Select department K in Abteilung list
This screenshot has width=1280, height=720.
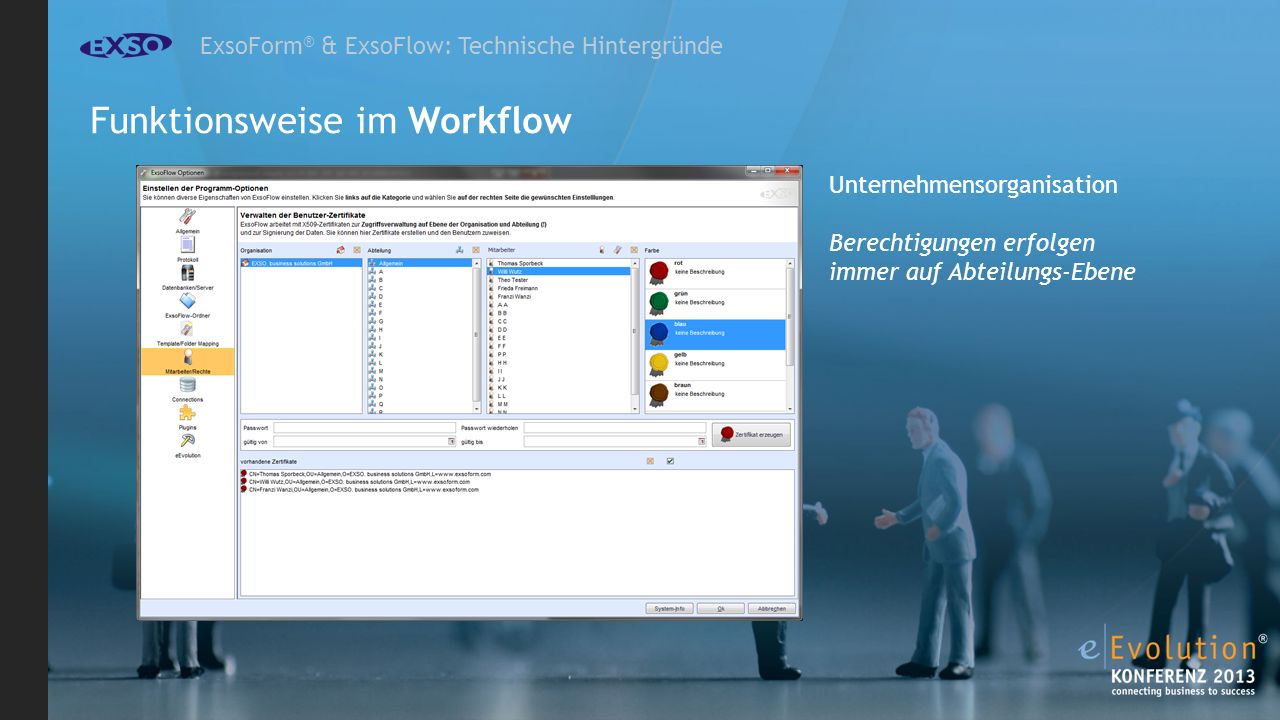pos(420,354)
